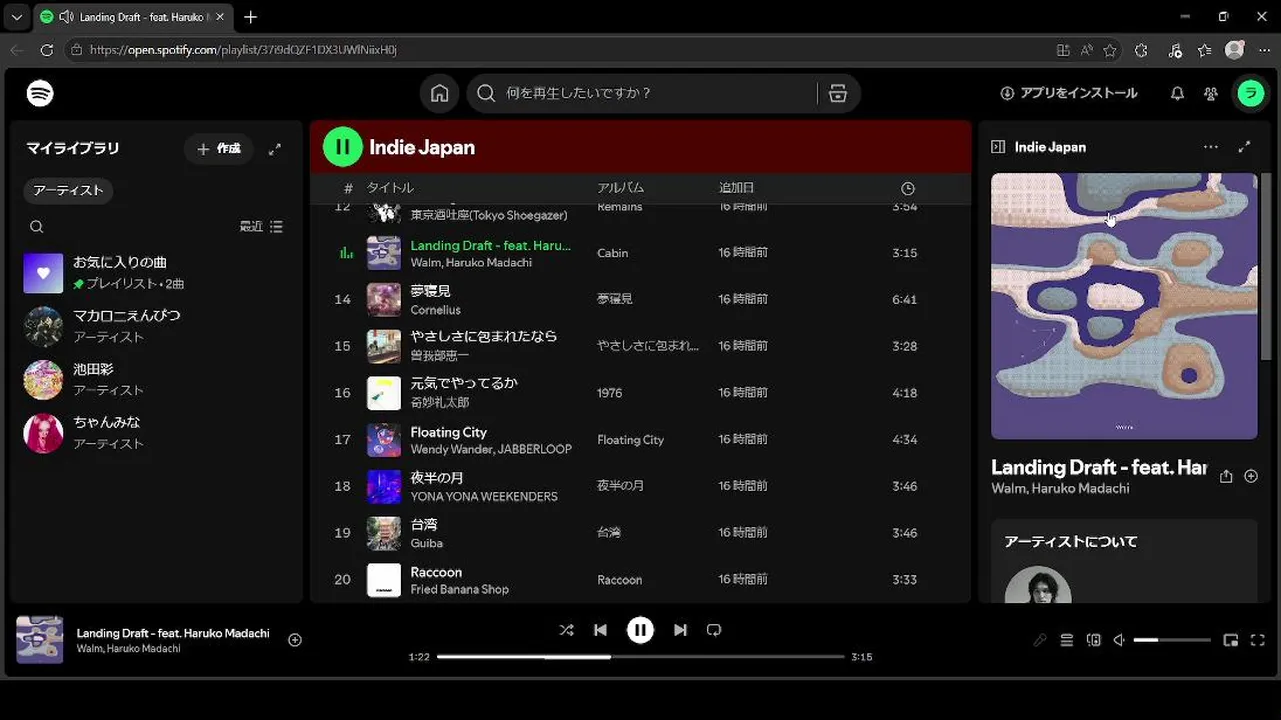Seek on the song progress bar

point(641,657)
